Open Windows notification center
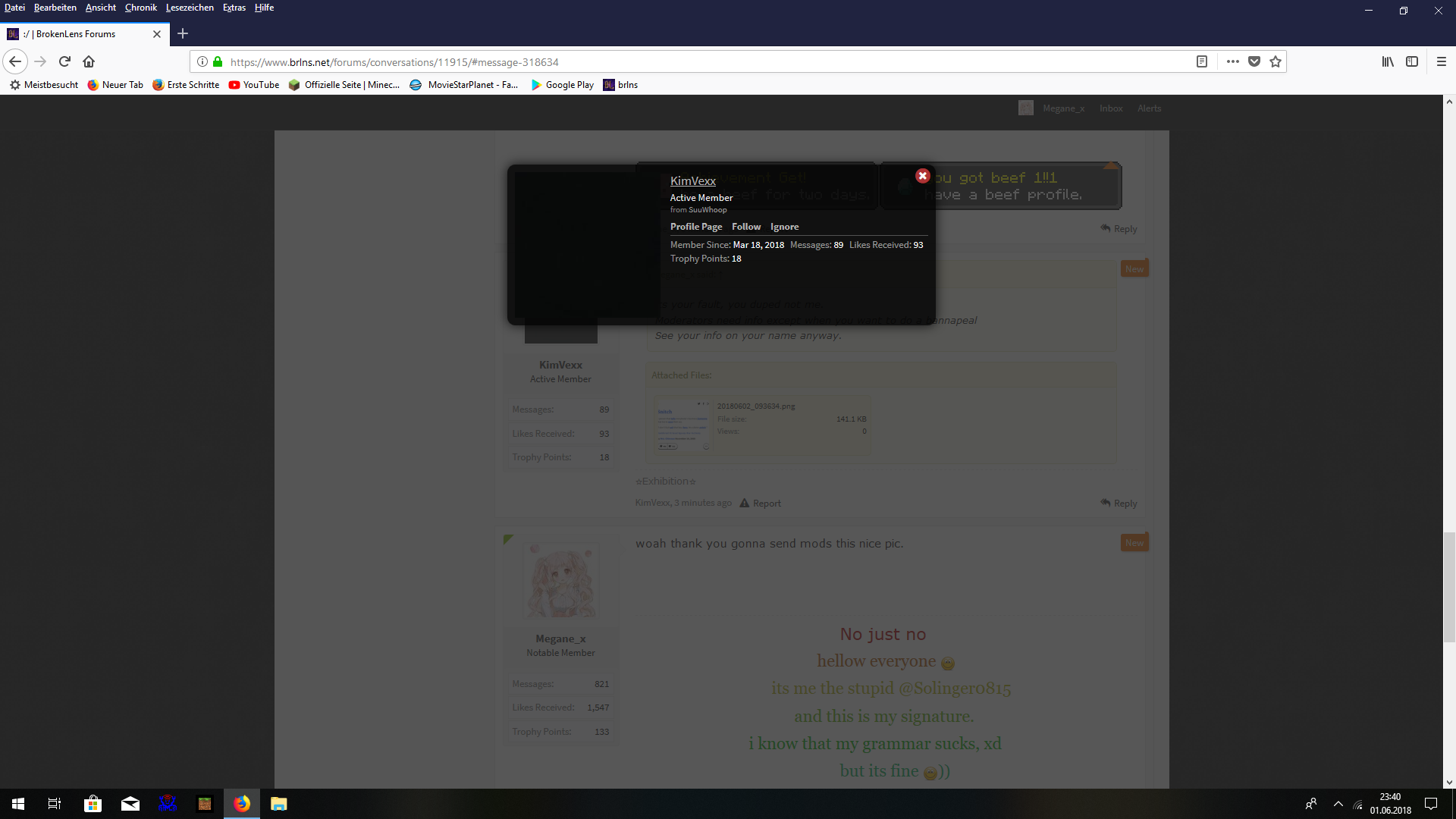Screen dimensions: 1456x819 pyautogui.click(x=1431, y=804)
